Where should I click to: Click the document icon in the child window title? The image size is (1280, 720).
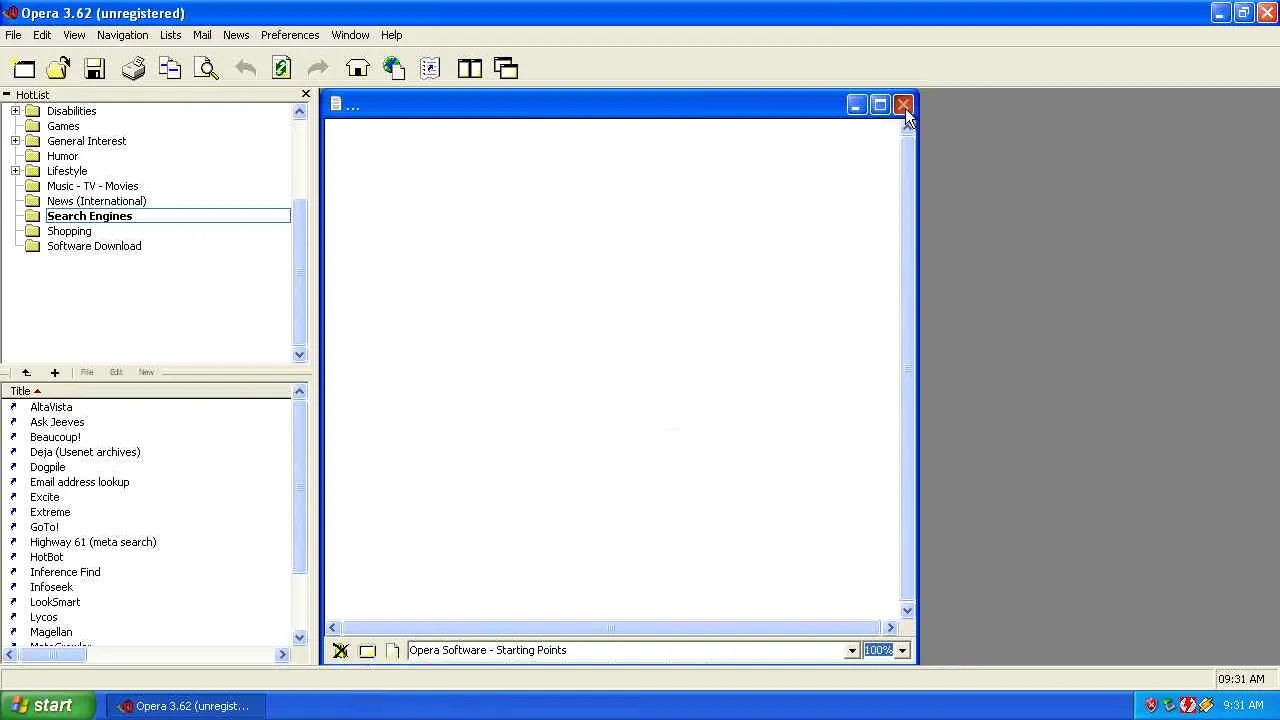click(x=336, y=104)
